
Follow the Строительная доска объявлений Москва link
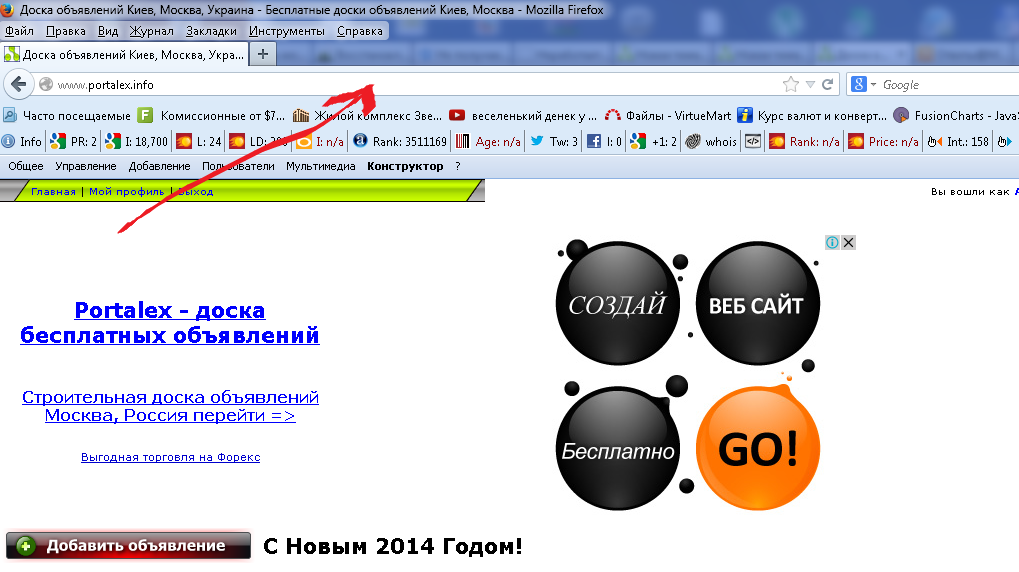pos(170,406)
